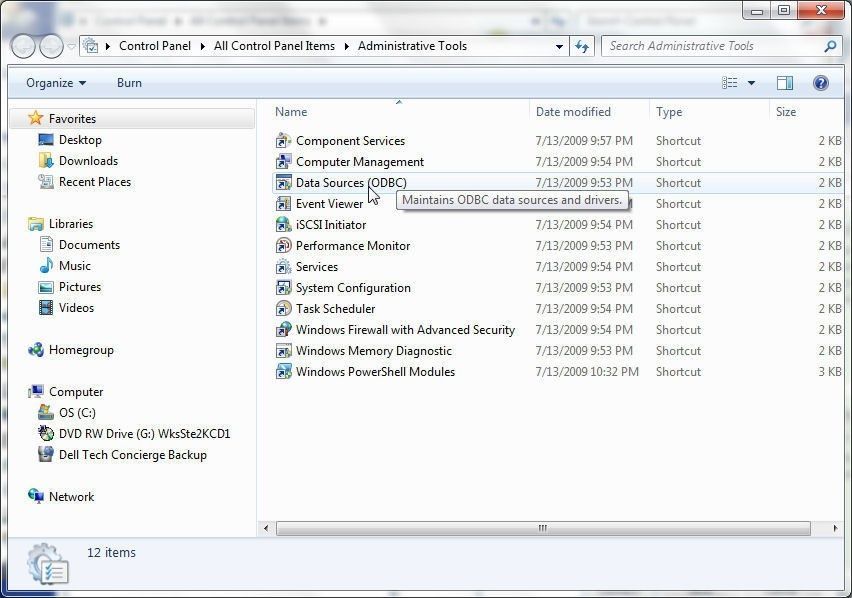Select Windows Firewall with Advanced Security icon
This screenshot has width=852, height=598.
283,330
